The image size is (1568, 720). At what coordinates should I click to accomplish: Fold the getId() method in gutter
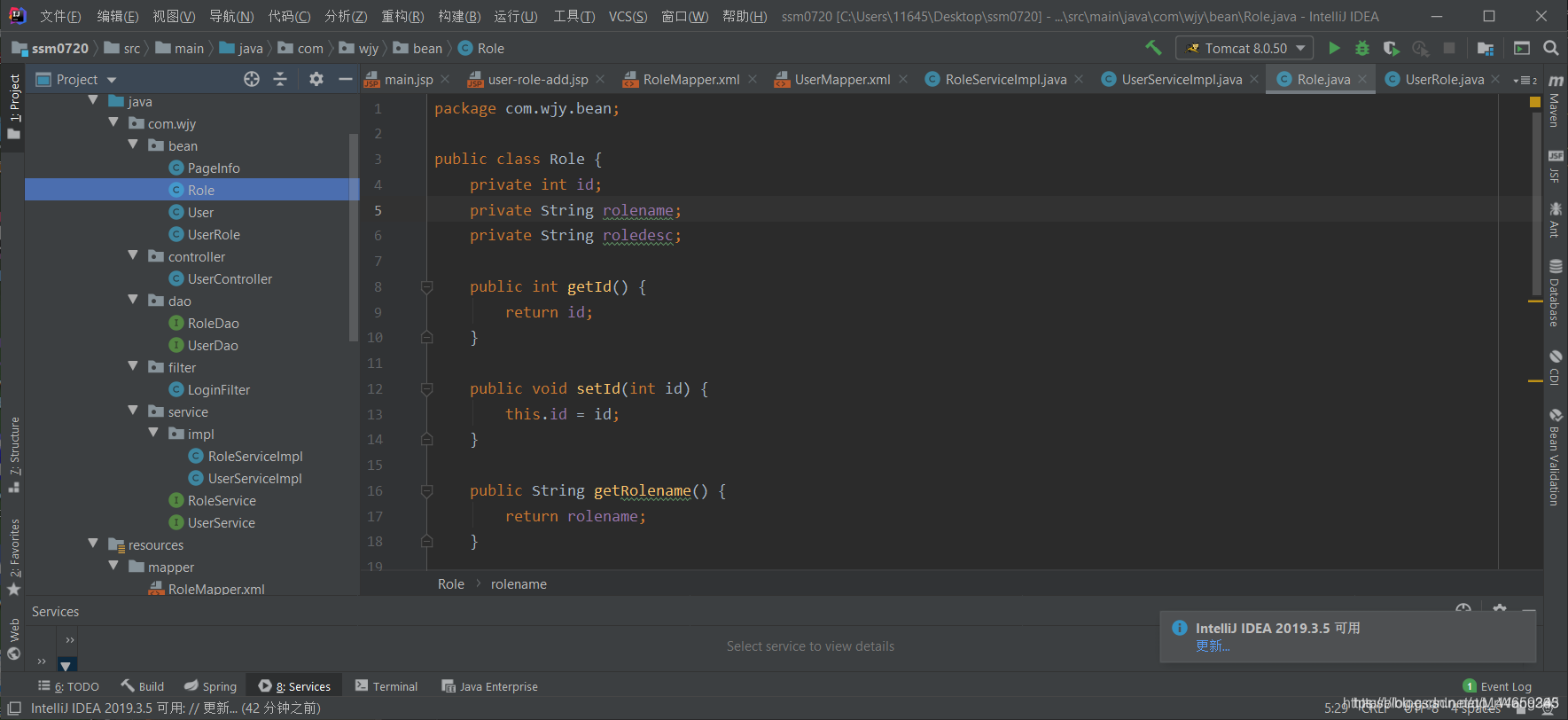426,286
